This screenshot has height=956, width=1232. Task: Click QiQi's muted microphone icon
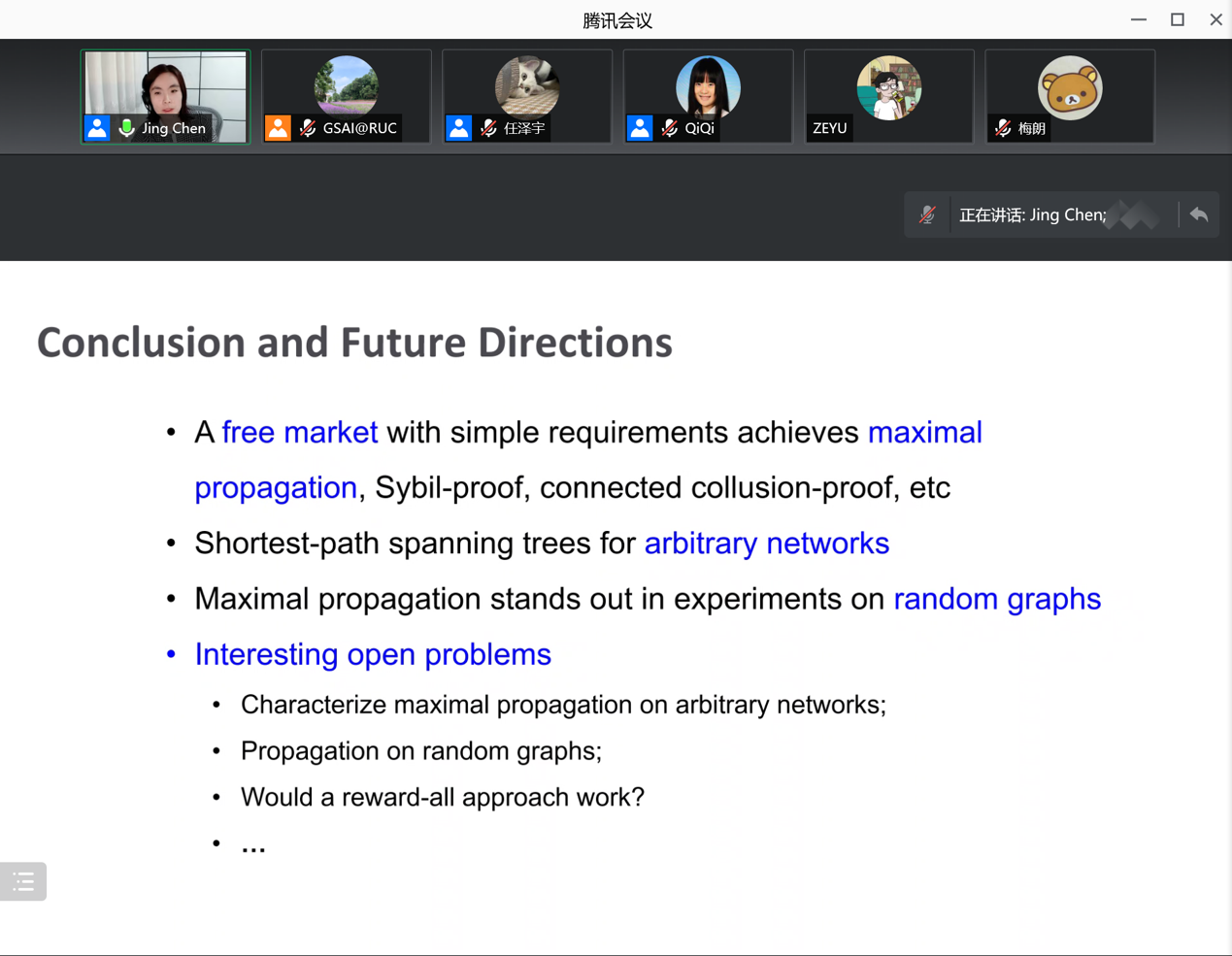pos(670,128)
